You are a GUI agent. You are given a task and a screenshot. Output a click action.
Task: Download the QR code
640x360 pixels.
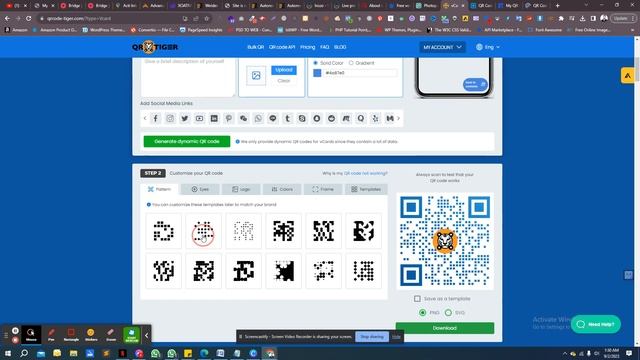coord(445,328)
